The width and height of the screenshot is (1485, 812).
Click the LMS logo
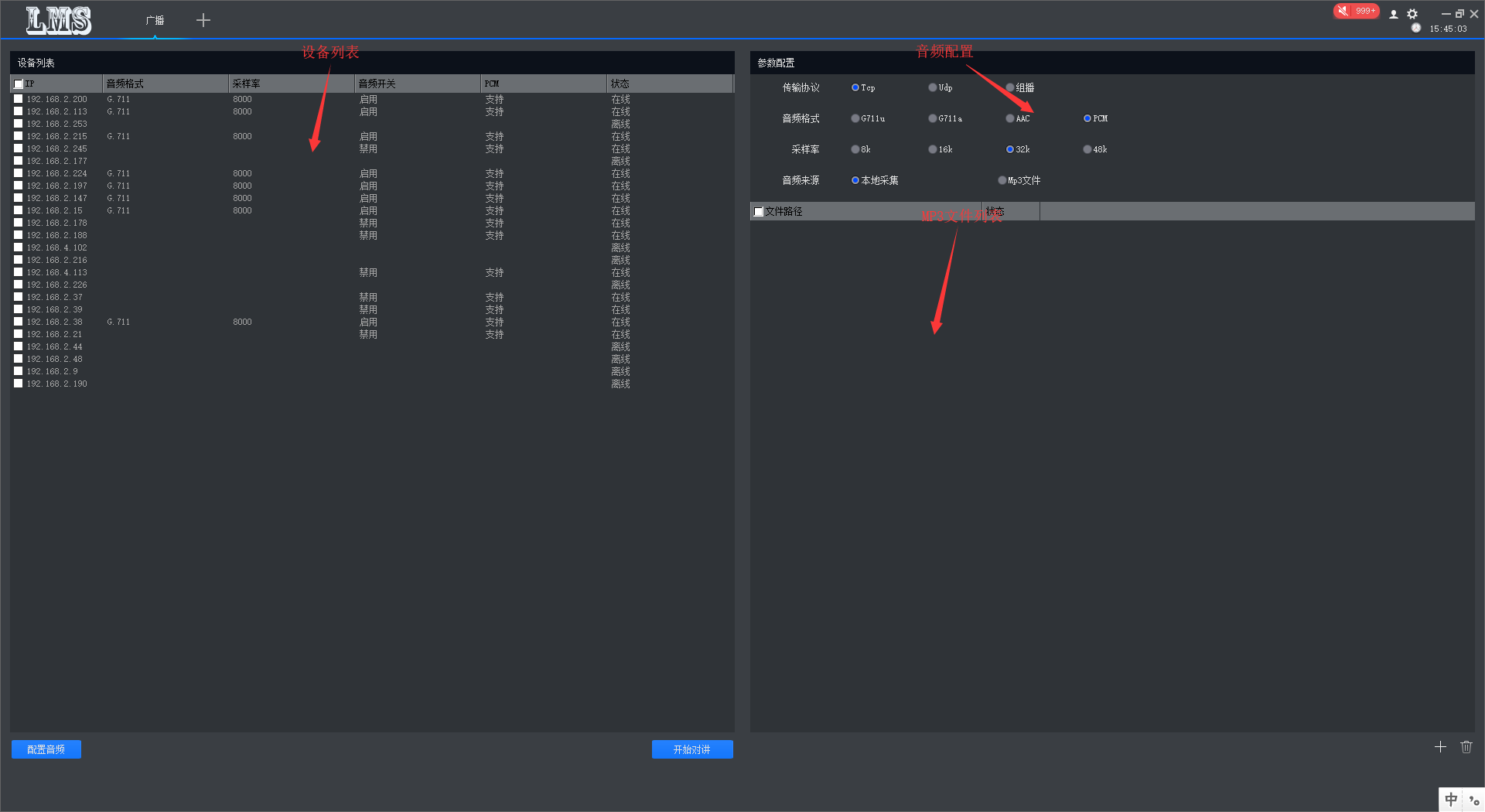coord(59,20)
